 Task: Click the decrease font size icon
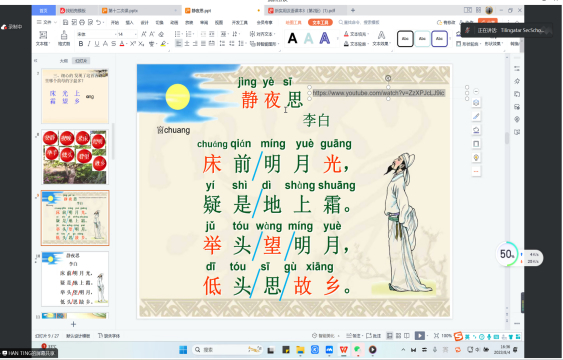point(152,34)
